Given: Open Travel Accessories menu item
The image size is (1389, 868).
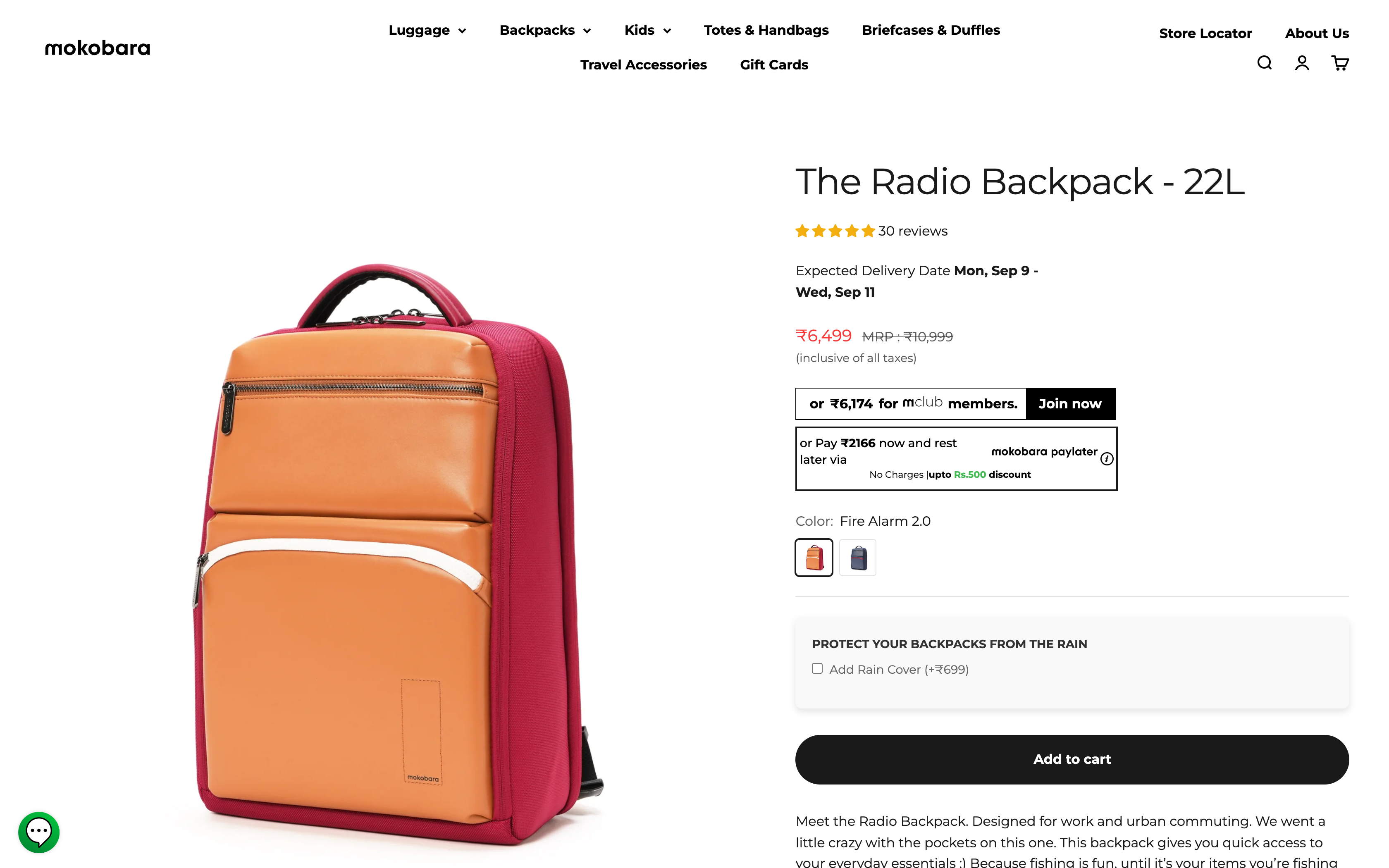Looking at the screenshot, I should tap(643, 64).
